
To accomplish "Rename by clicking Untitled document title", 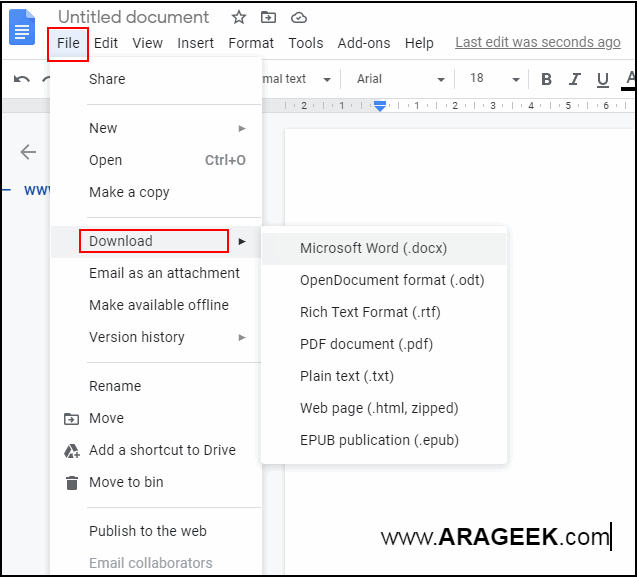I will (x=133, y=17).
